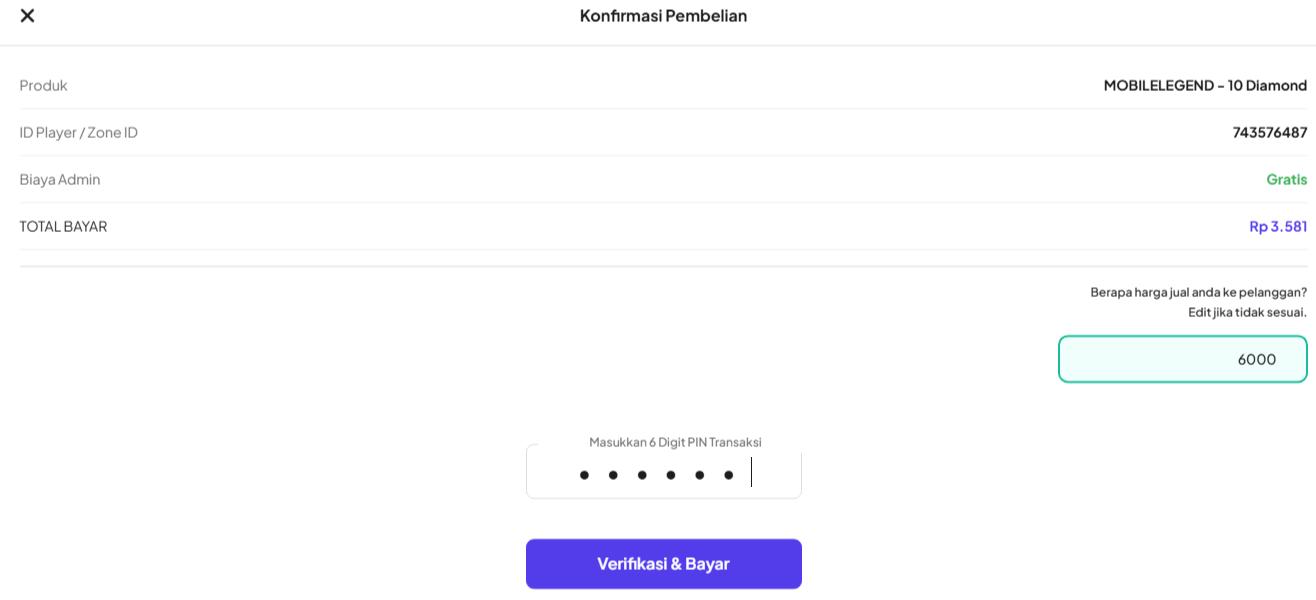Click the 'Edit jika tidak sesuai.' hint
This screenshot has width=1316, height=600.
point(1246,312)
